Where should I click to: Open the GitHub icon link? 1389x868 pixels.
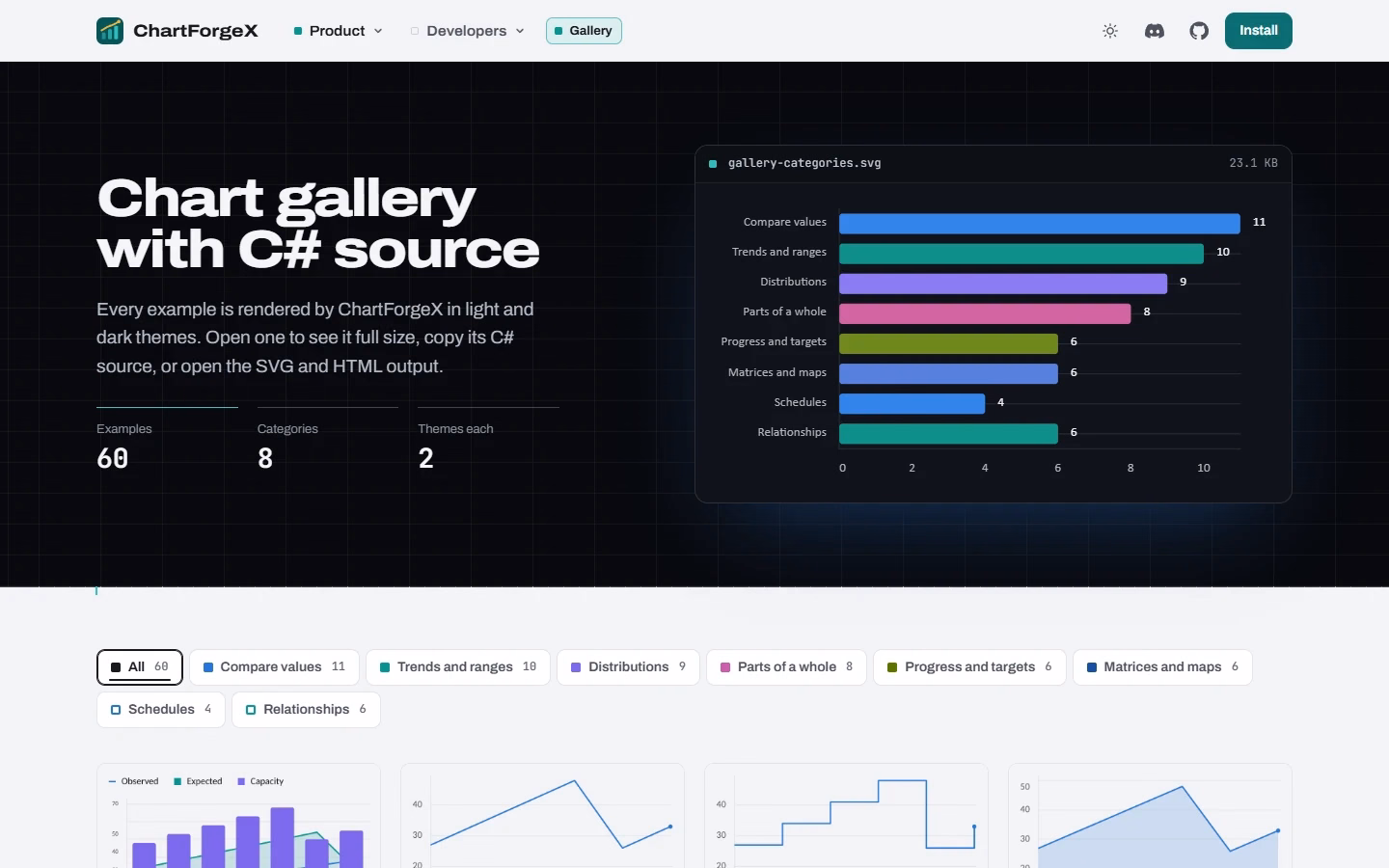(1199, 31)
